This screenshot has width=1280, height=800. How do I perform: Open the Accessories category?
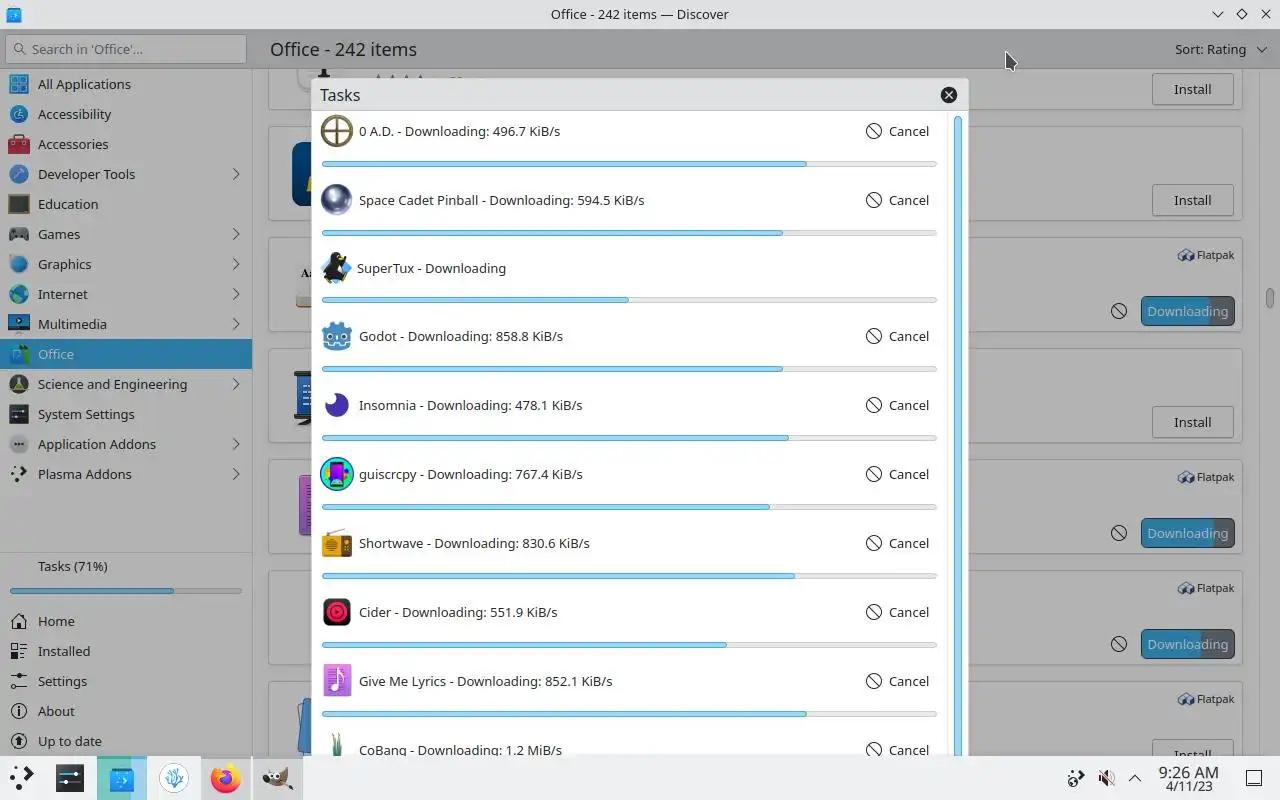pos(126,144)
